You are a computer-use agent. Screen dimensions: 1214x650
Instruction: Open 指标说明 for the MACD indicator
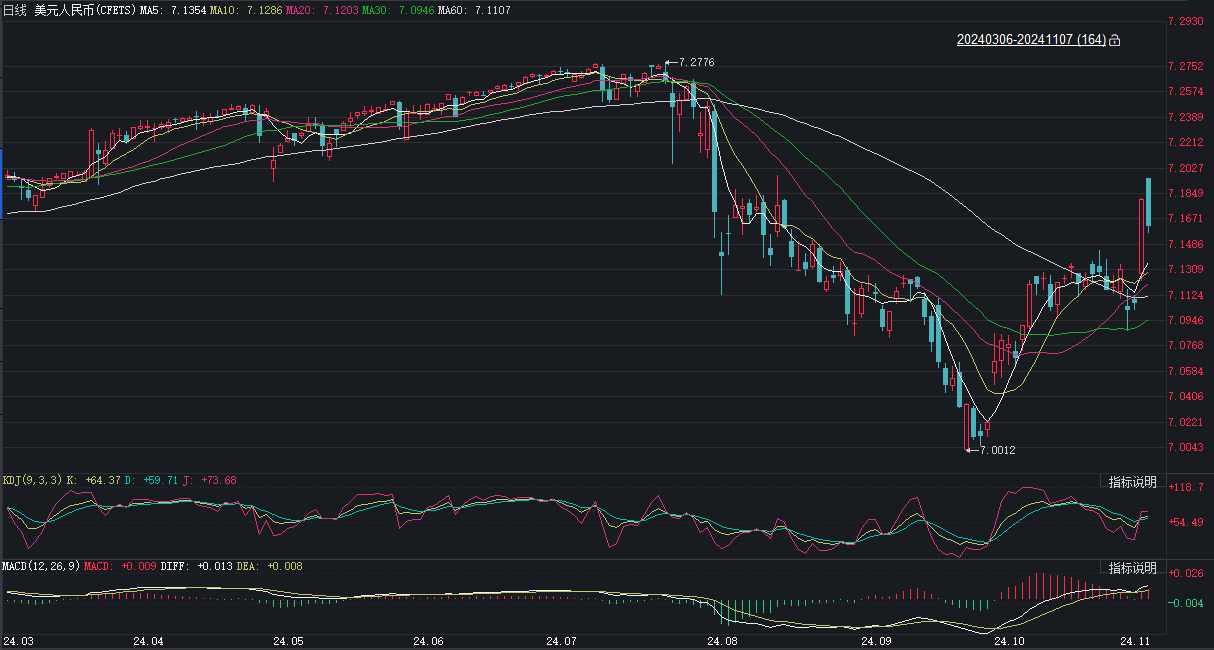[x=1132, y=567]
